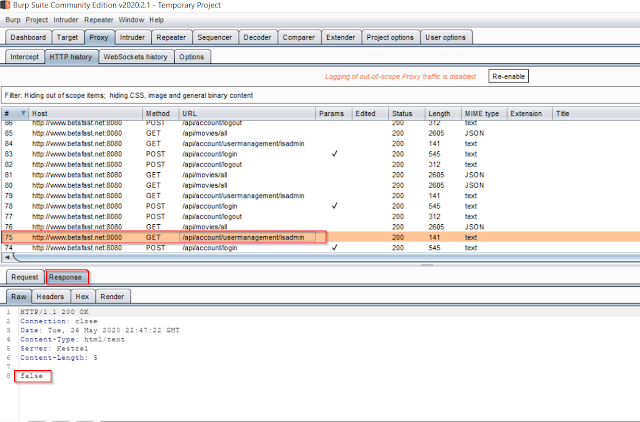Screen dimensions: 640x422
Task: Open the Intruder menu
Action: point(66,20)
